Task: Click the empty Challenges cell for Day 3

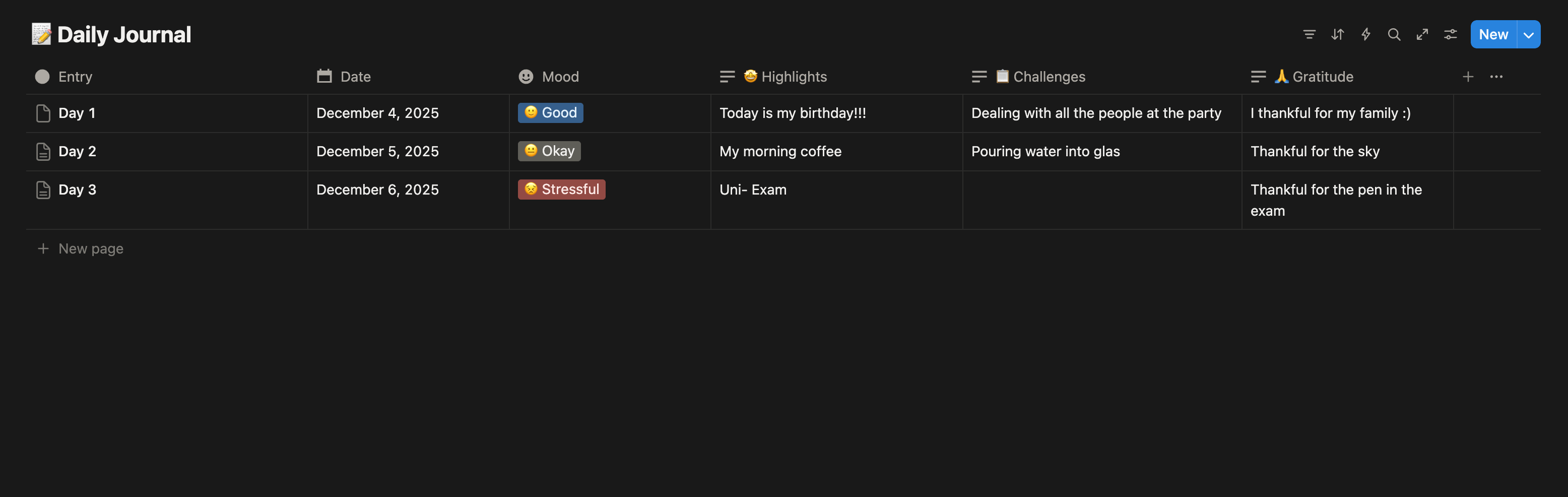Action: coord(1101,200)
